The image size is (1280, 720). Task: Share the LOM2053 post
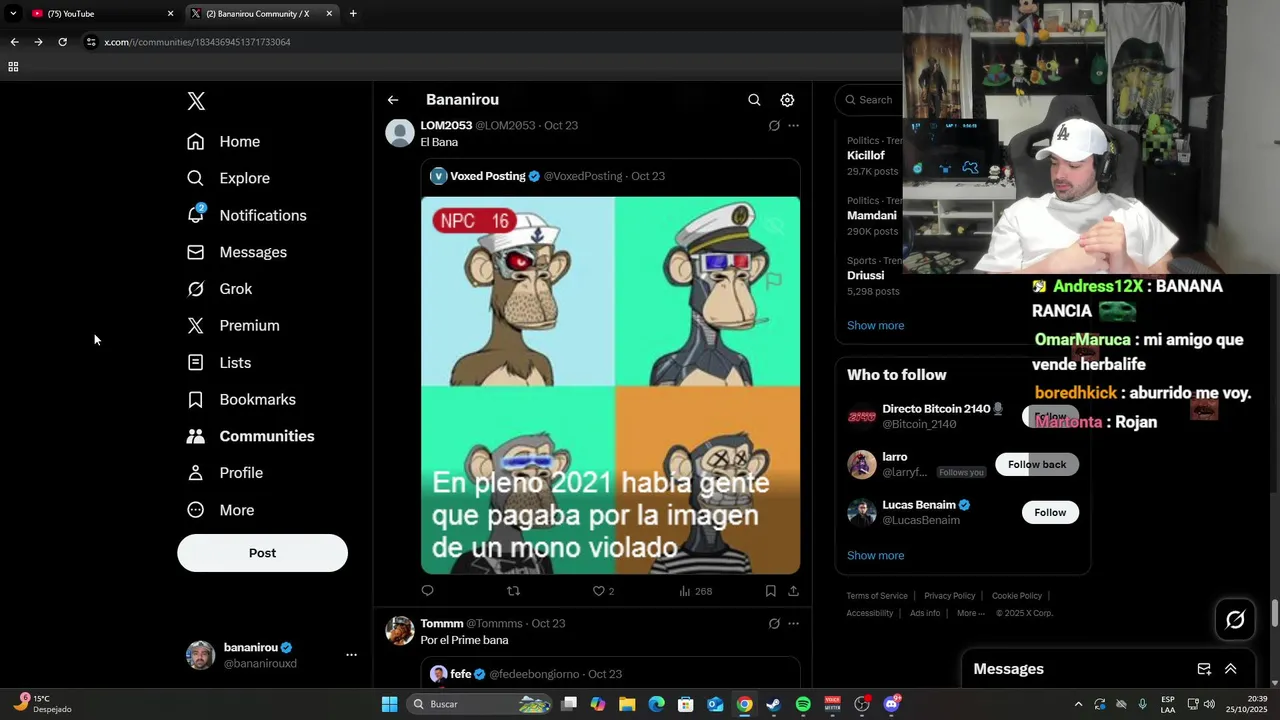pyautogui.click(x=793, y=591)
